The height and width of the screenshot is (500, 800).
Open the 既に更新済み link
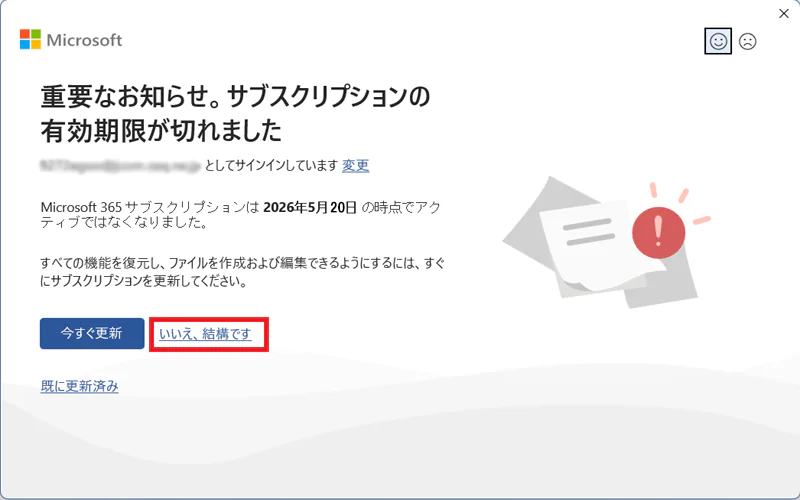80,386
